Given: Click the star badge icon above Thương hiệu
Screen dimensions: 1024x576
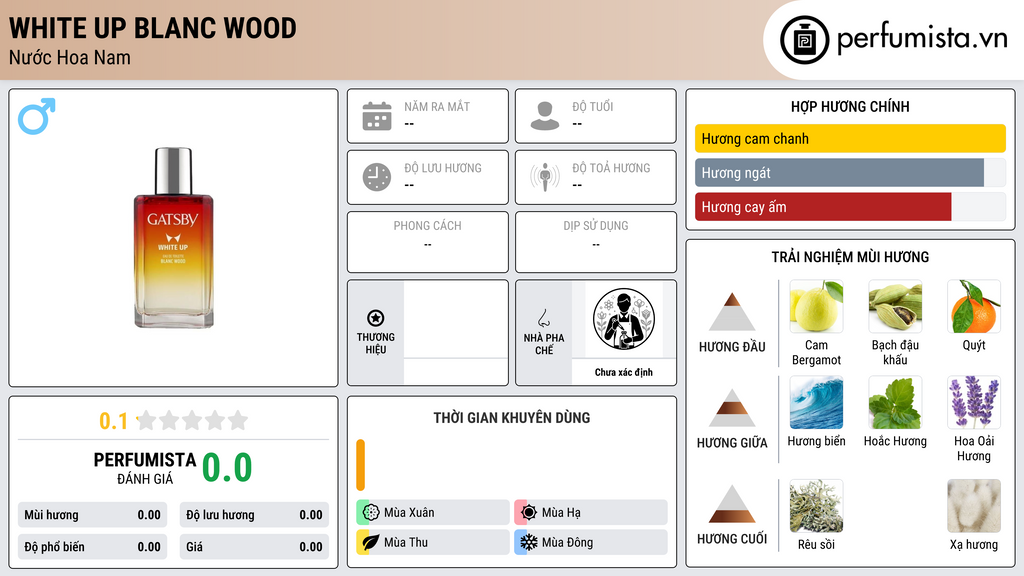Looking at the screenshot, I should pos(376,318).
